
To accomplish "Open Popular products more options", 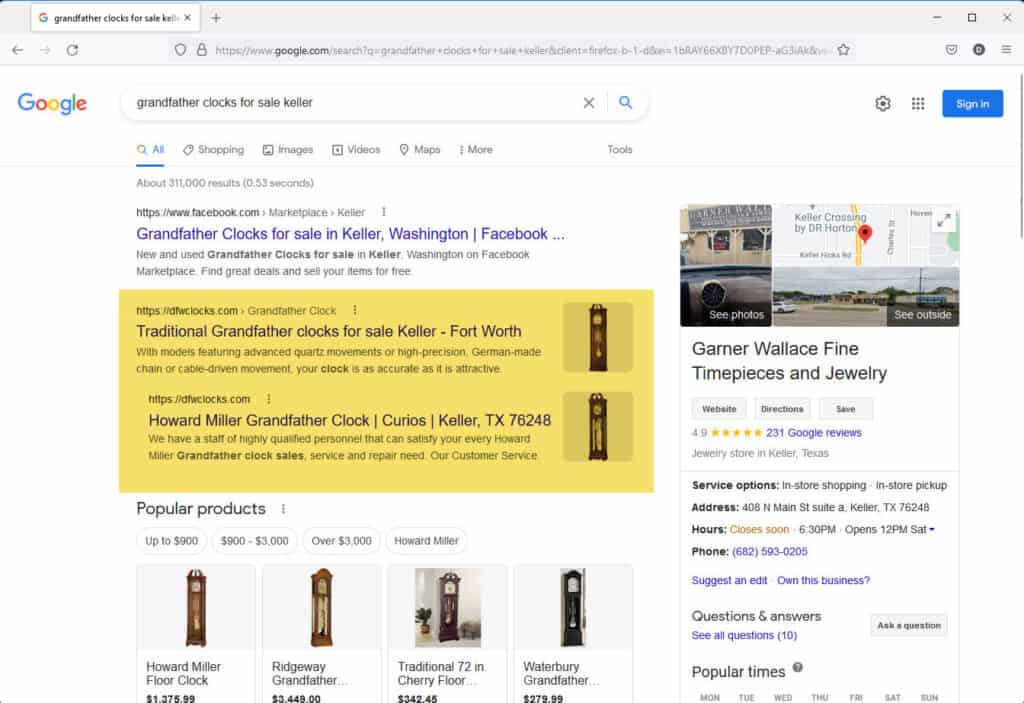I will coord(283,508).
